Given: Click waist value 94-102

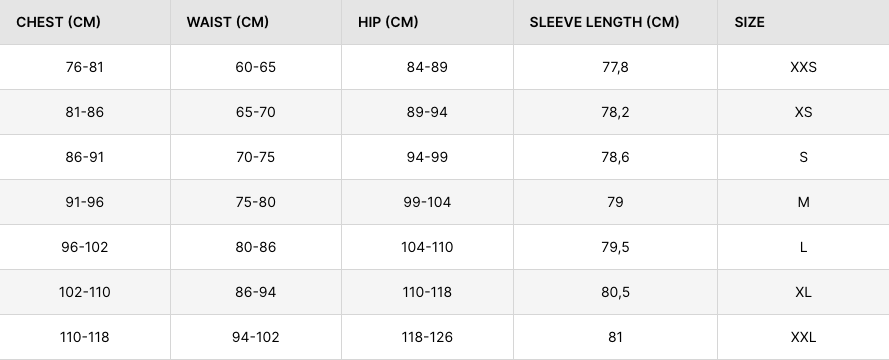Looking at the screenshot, I should [256, 337].
